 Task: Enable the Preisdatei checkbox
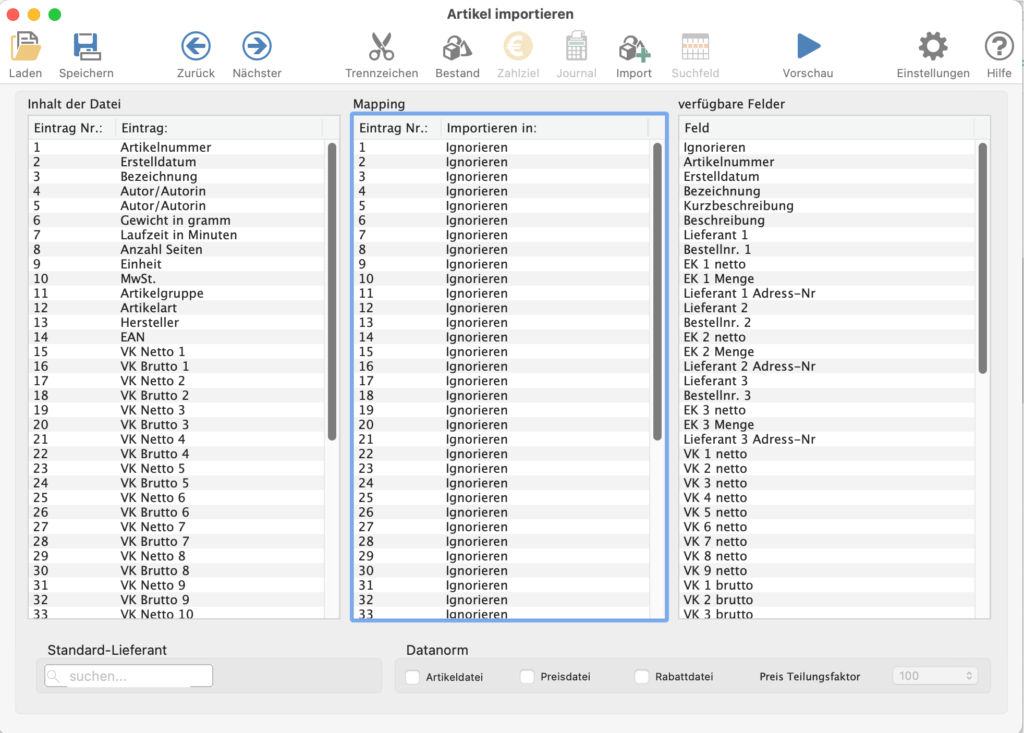pyautogui.click(x=527, y=677)
